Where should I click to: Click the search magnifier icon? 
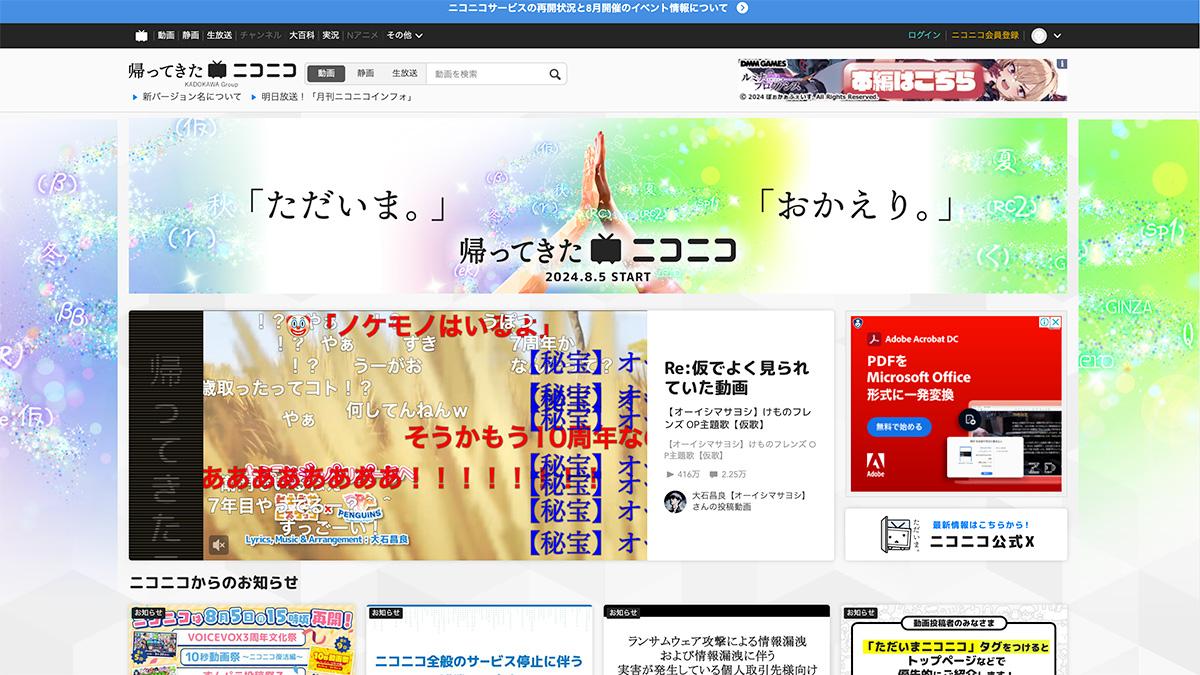554,73
